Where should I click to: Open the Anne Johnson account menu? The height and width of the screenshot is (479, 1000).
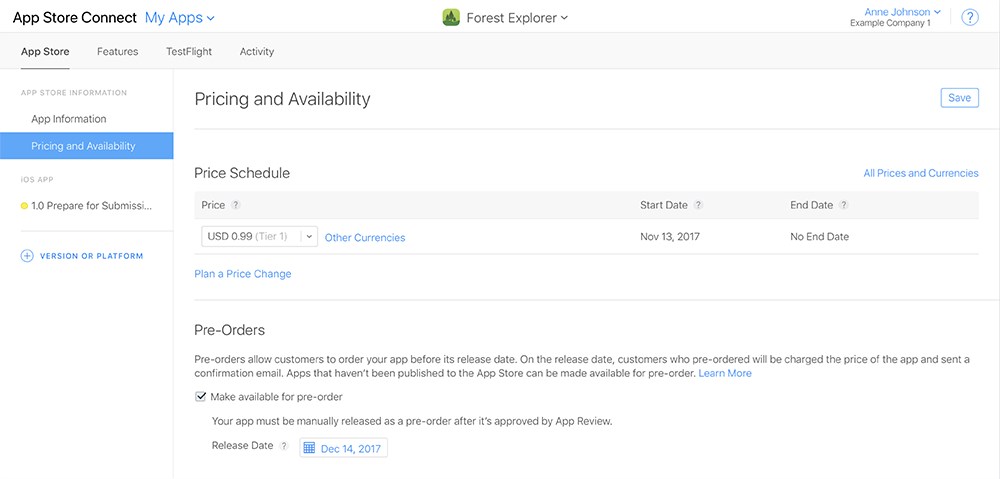click(x=902, y=12)
